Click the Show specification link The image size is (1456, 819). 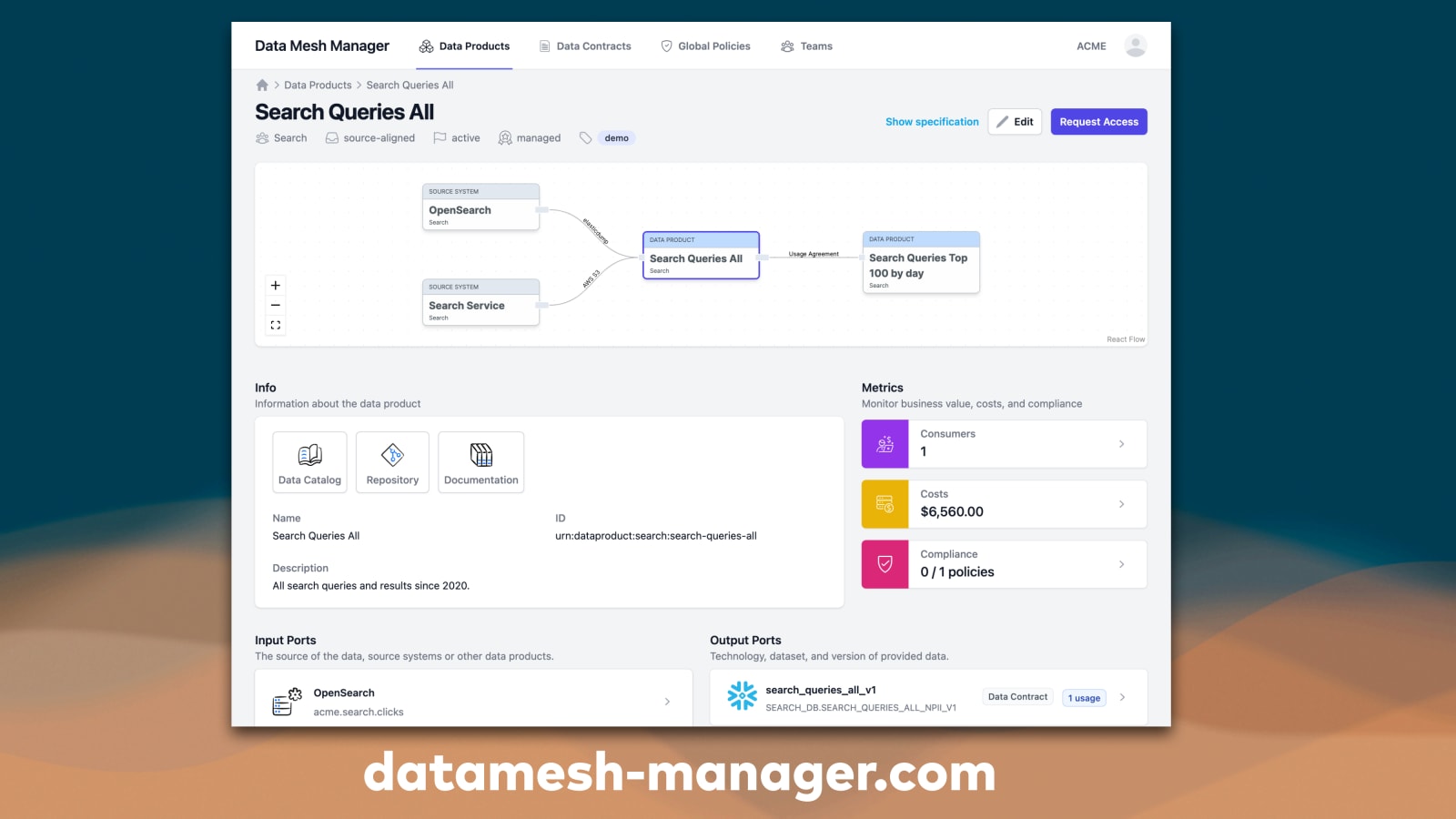coord(932,122)
